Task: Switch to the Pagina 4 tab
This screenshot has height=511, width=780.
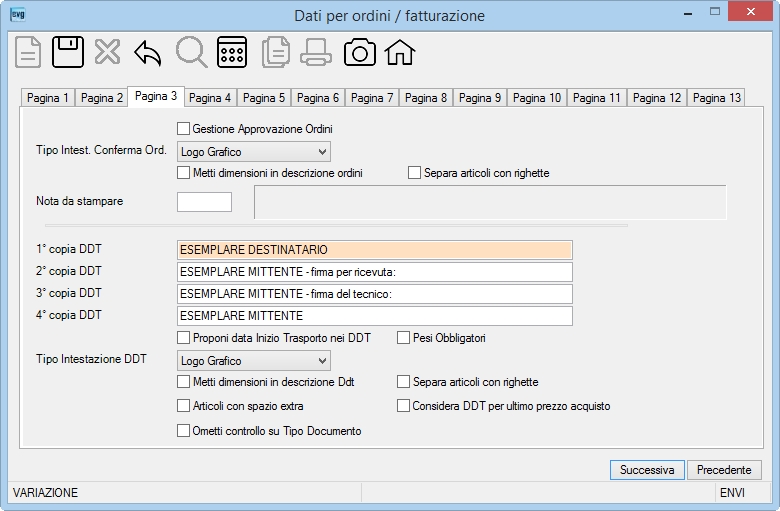Action: [x=210, y=98]
